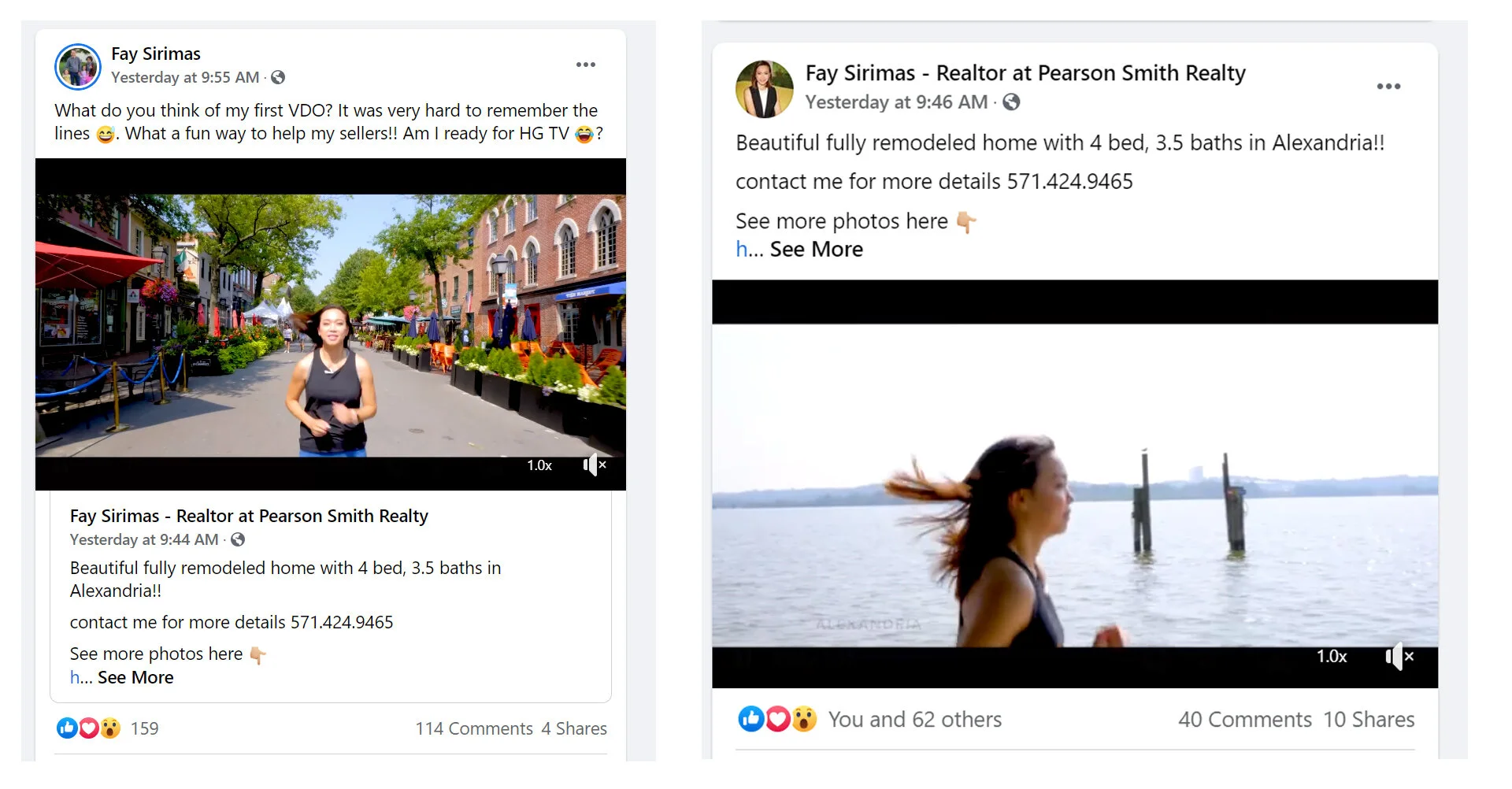This screenshot has height=789, width=1512.
Task: Click public globe icon beside 9:55 AM
Action: 278,77
